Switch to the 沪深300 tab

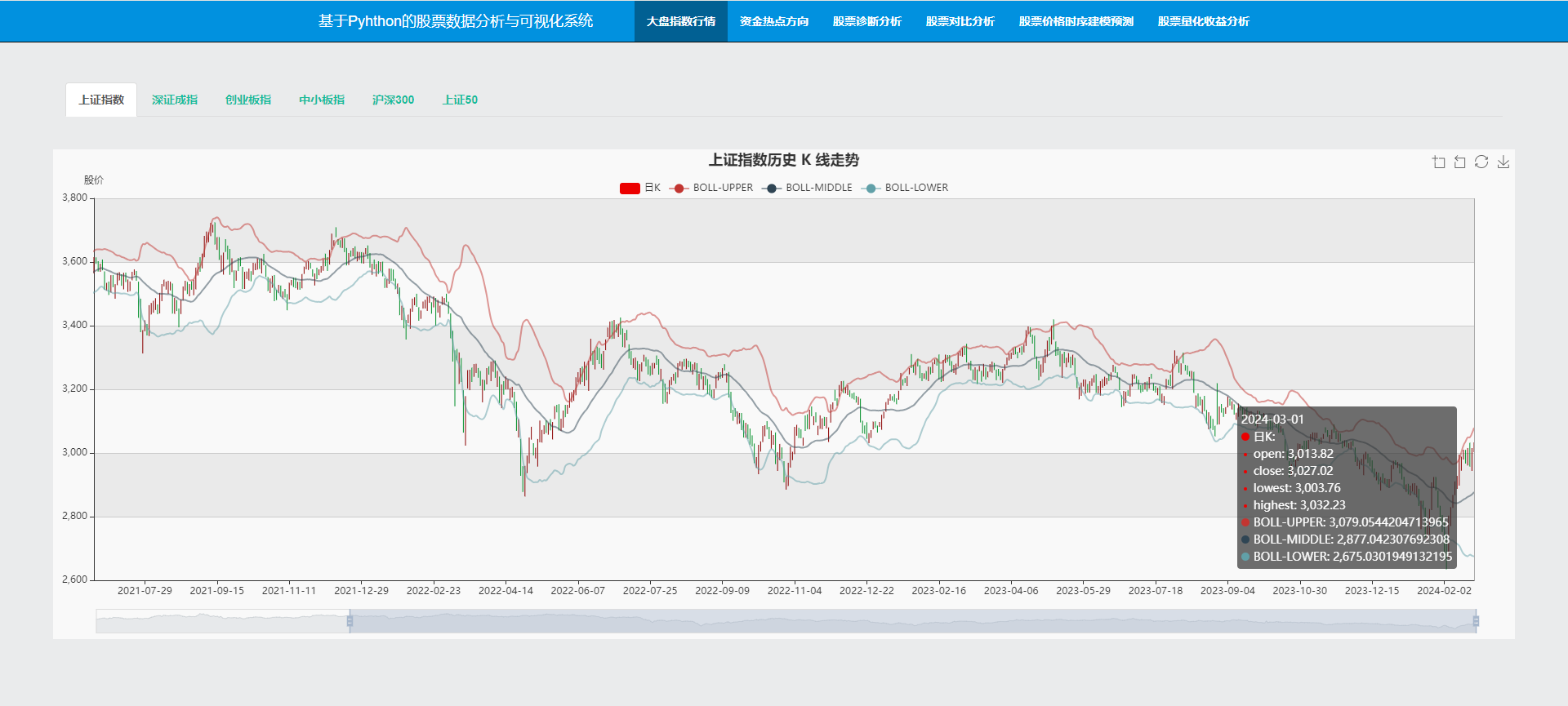point(394,100)
